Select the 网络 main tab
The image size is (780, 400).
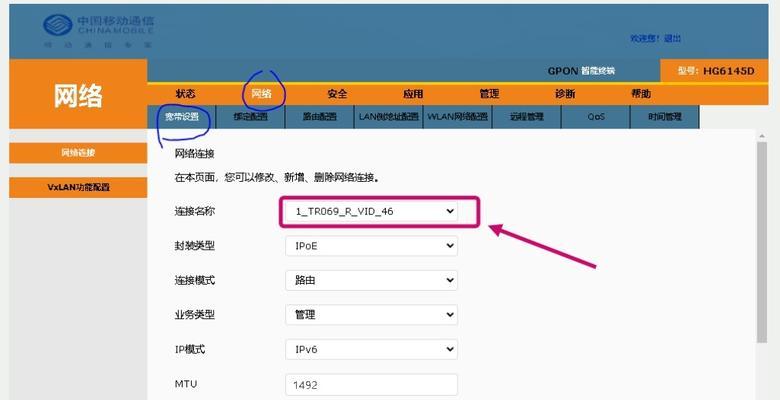pos(262,93)
